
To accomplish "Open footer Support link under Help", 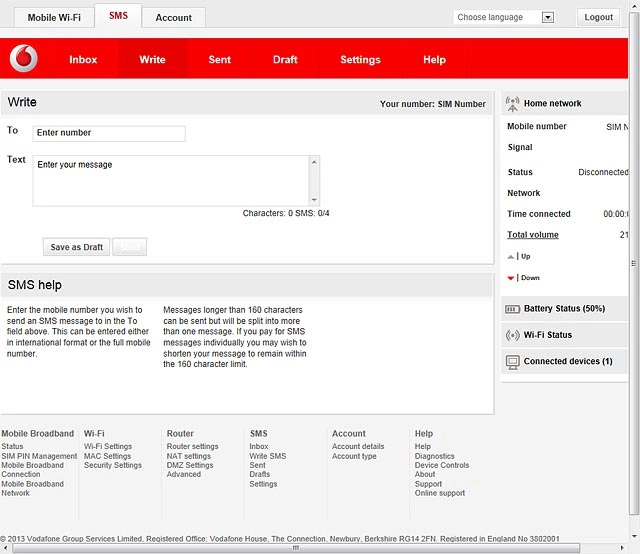I will [x=428, y=484].
